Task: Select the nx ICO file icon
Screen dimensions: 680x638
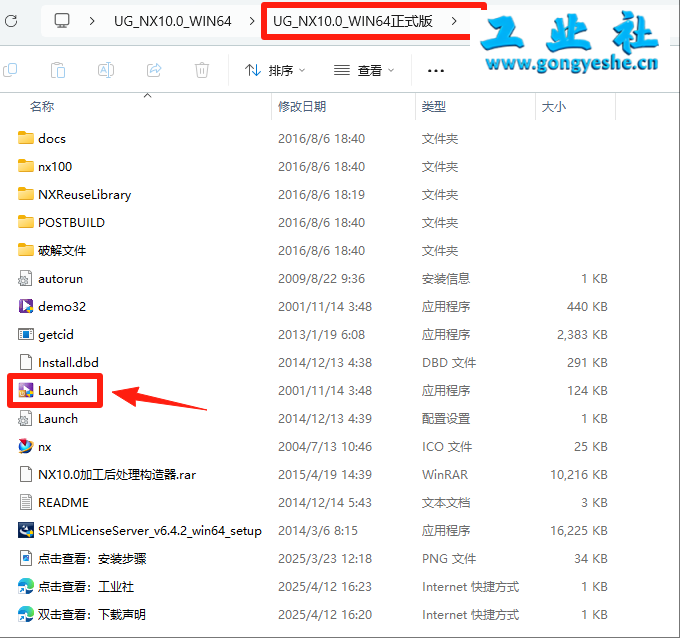Action: click(26, 446)
